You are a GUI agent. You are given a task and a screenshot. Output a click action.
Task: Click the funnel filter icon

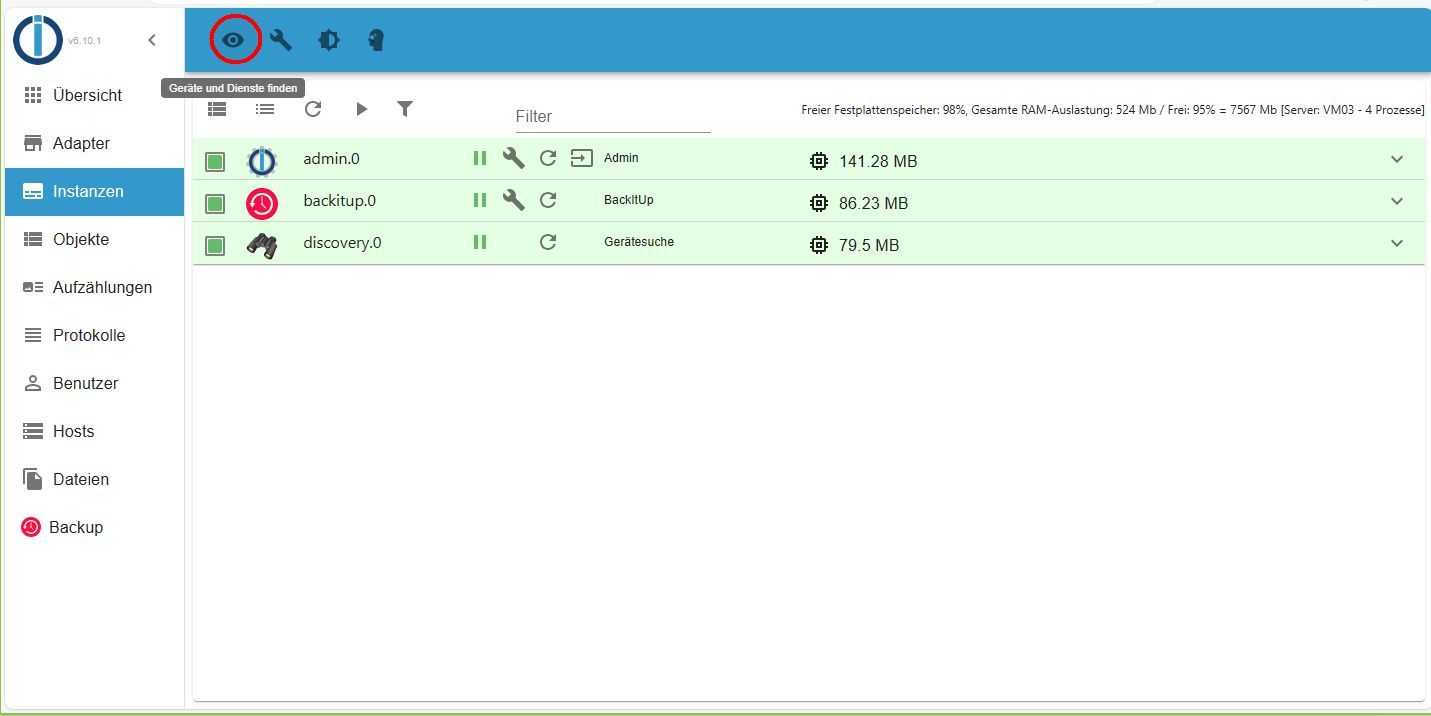405,109
